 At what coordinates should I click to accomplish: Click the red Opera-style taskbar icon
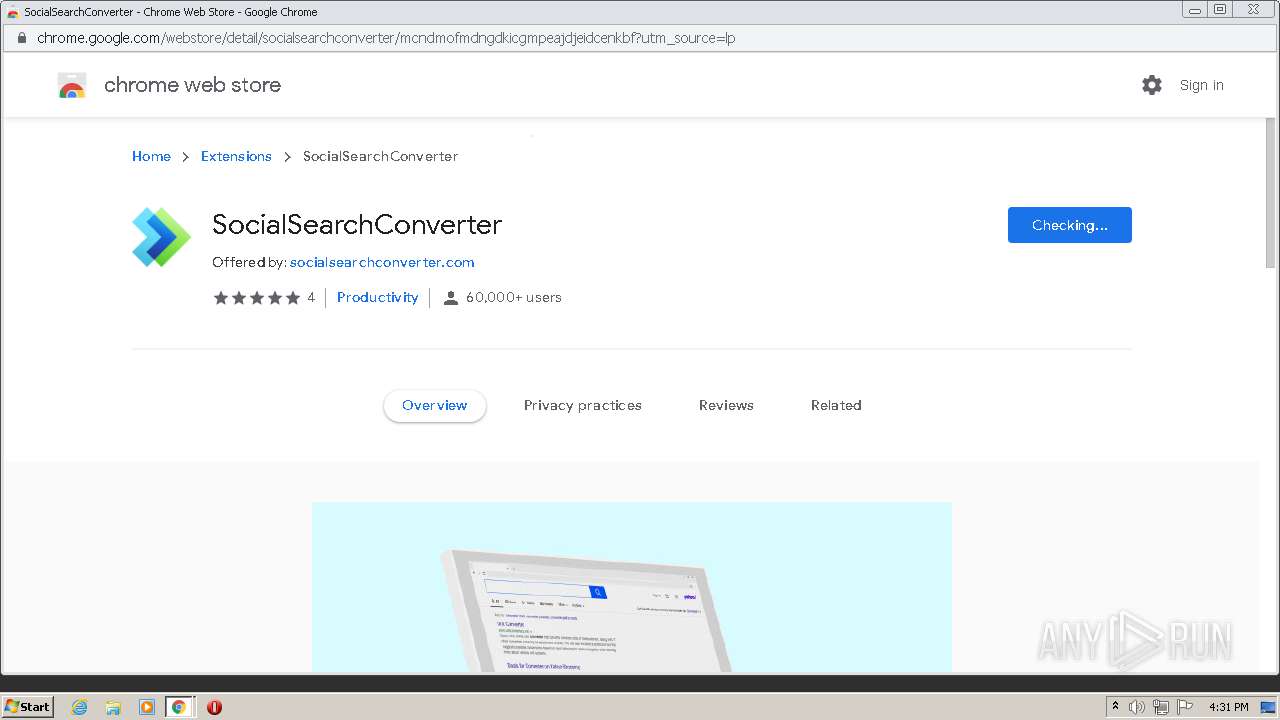coord(214,707)
